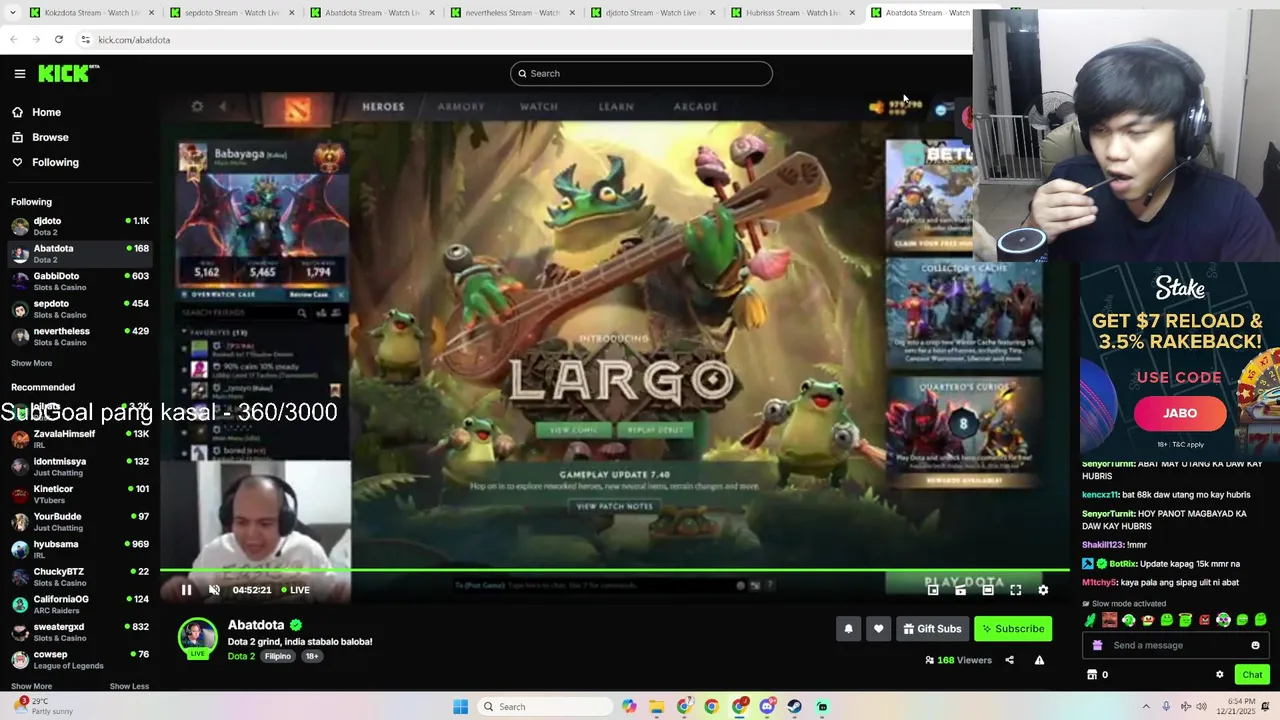1280x720 pixels.
Task: Close the Kokzdota Stream tab
Action: (152, 13)
